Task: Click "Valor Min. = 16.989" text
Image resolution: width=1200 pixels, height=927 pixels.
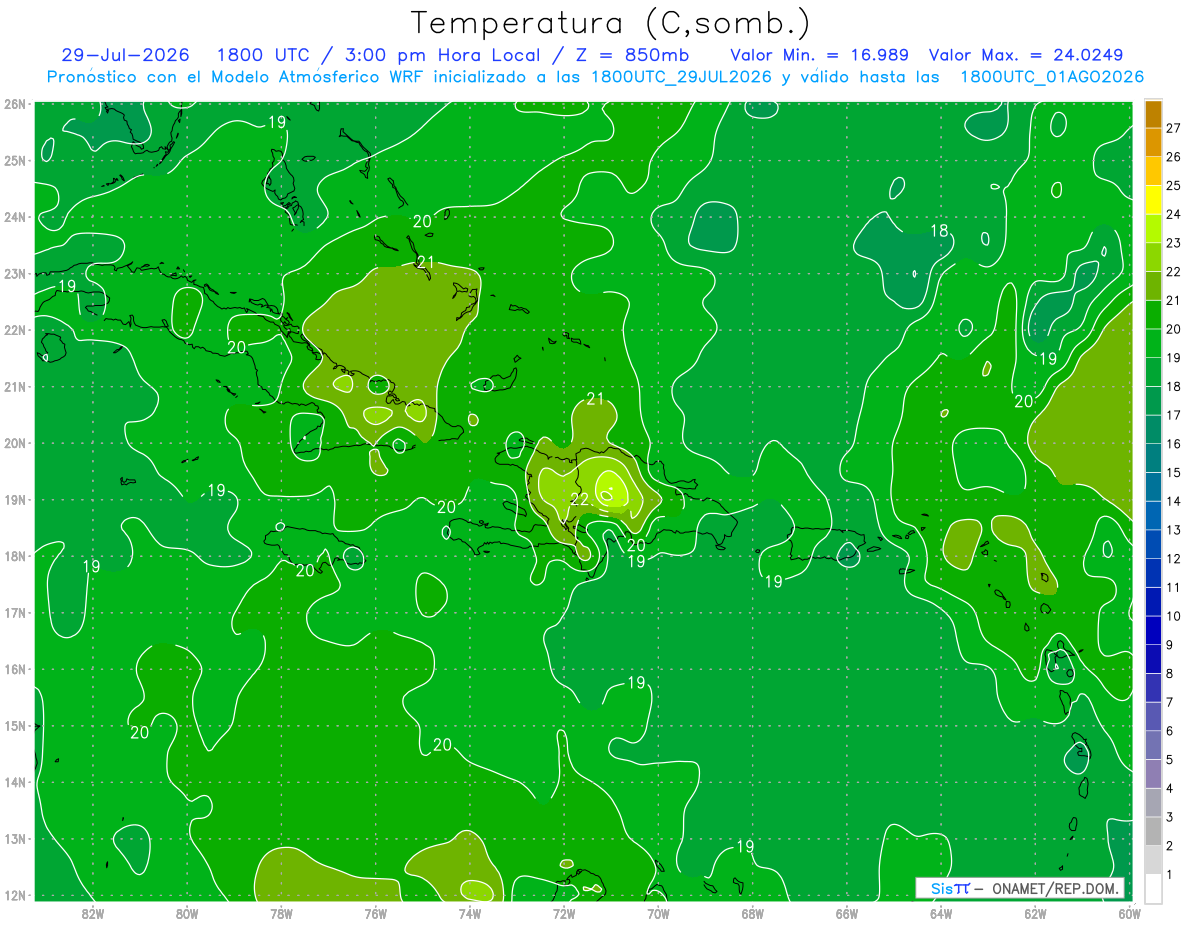Action: click(820, 55)
